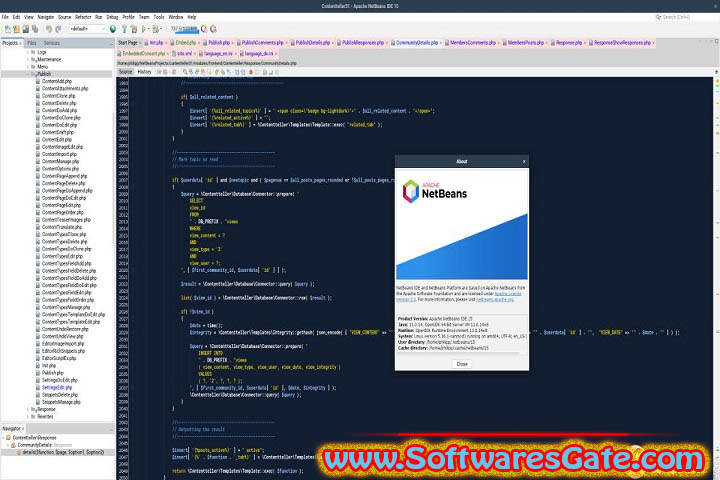Open the Run Project dropdown arrow
The height and width of the screenshot is (480, 720).
click(148, 29)
